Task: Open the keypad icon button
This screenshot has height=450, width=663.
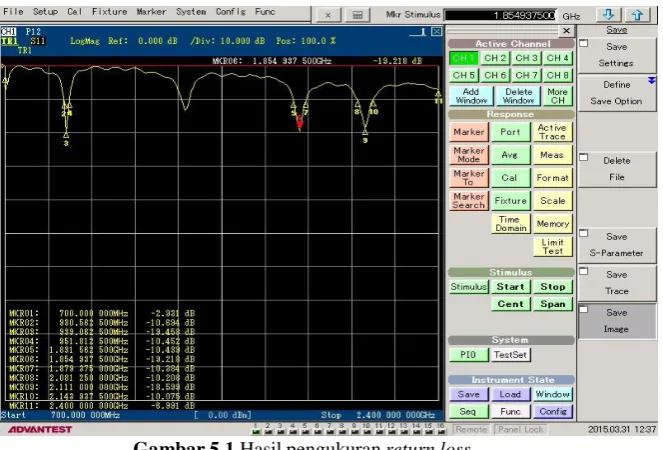Action: click(358, 15)
